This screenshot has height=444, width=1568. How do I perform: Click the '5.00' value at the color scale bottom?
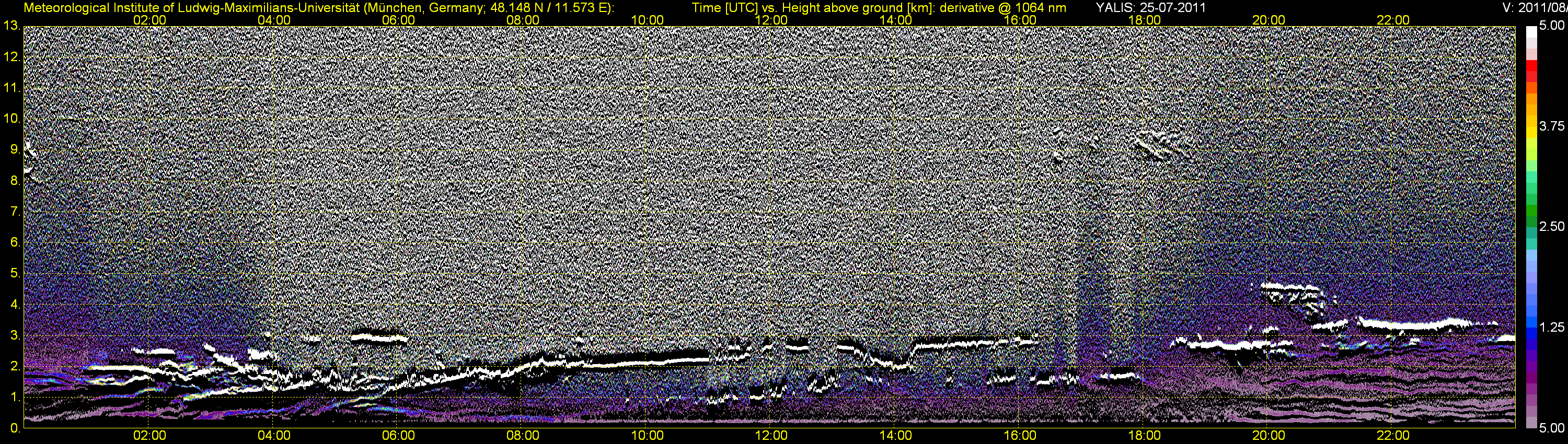coord(1552,428)
